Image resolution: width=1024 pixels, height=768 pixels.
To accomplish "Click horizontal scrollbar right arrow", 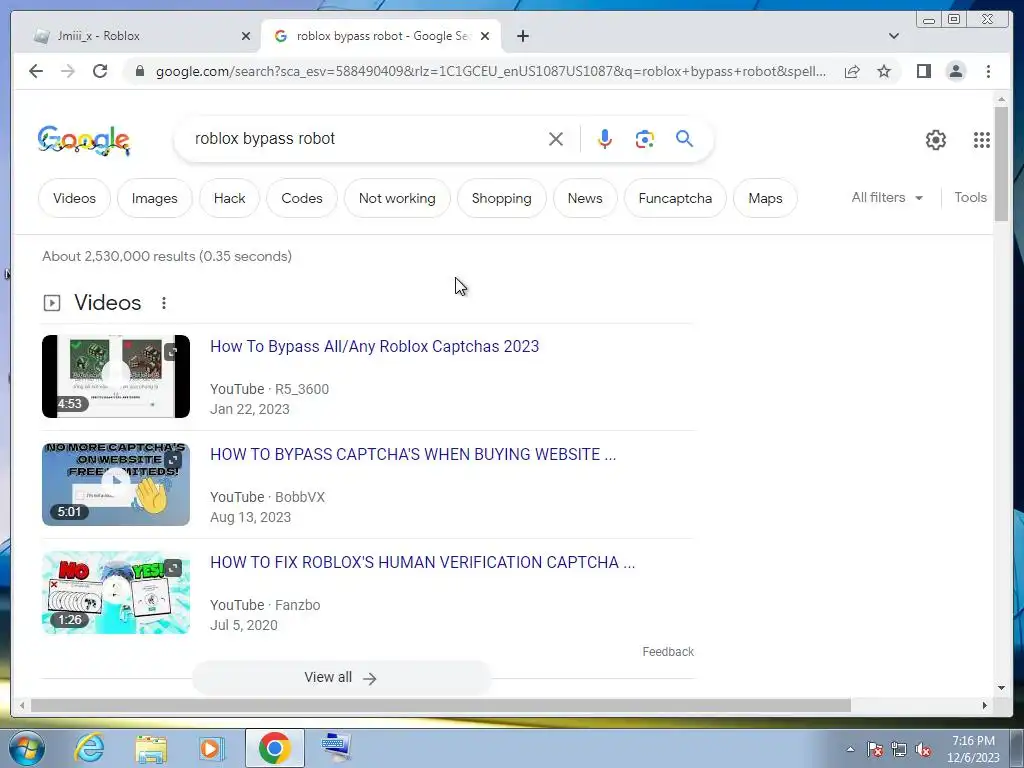I will pos(985,705).
